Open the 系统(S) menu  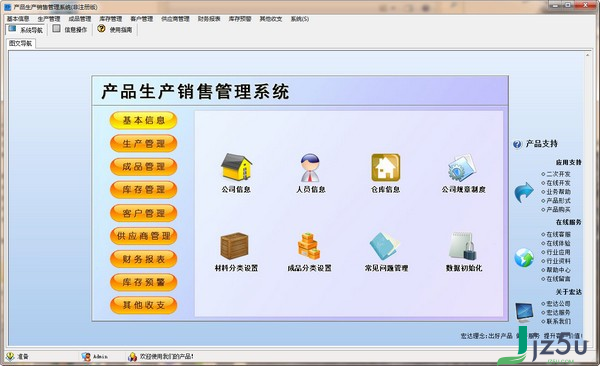tap(300, 19)
